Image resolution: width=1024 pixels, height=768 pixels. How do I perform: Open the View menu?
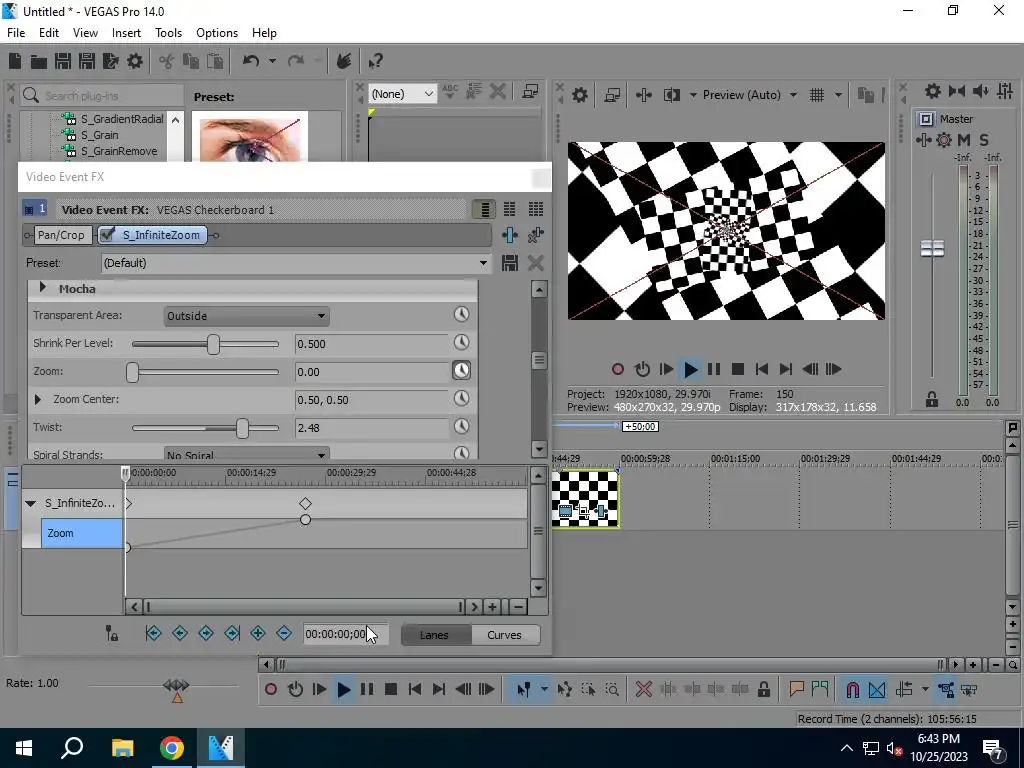coord(86,33)
